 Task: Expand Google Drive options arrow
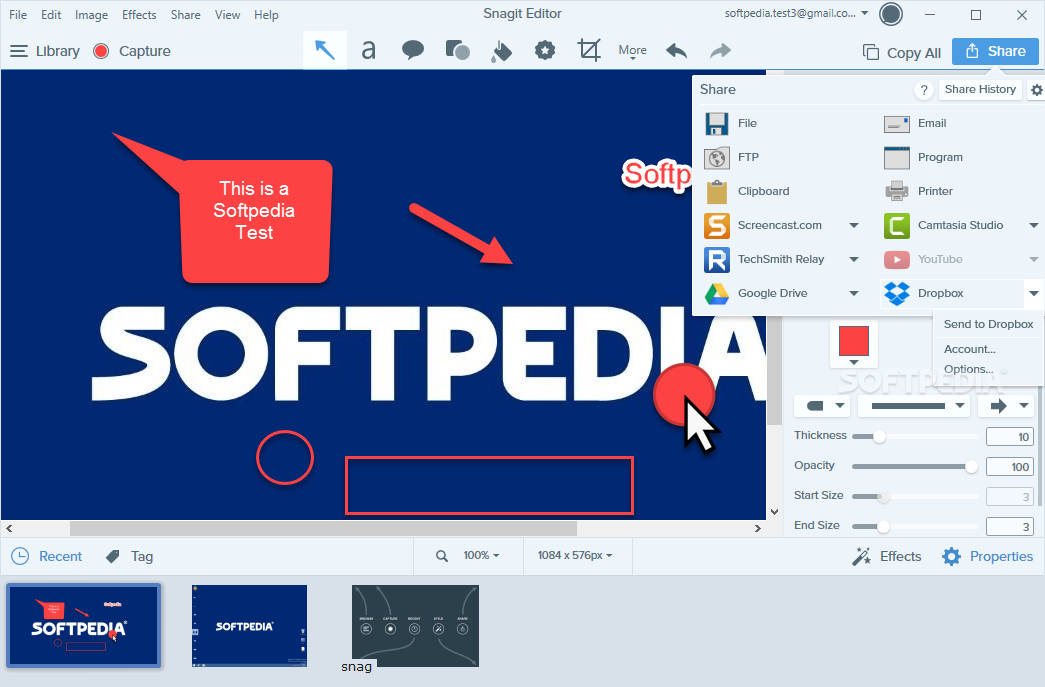854,293
